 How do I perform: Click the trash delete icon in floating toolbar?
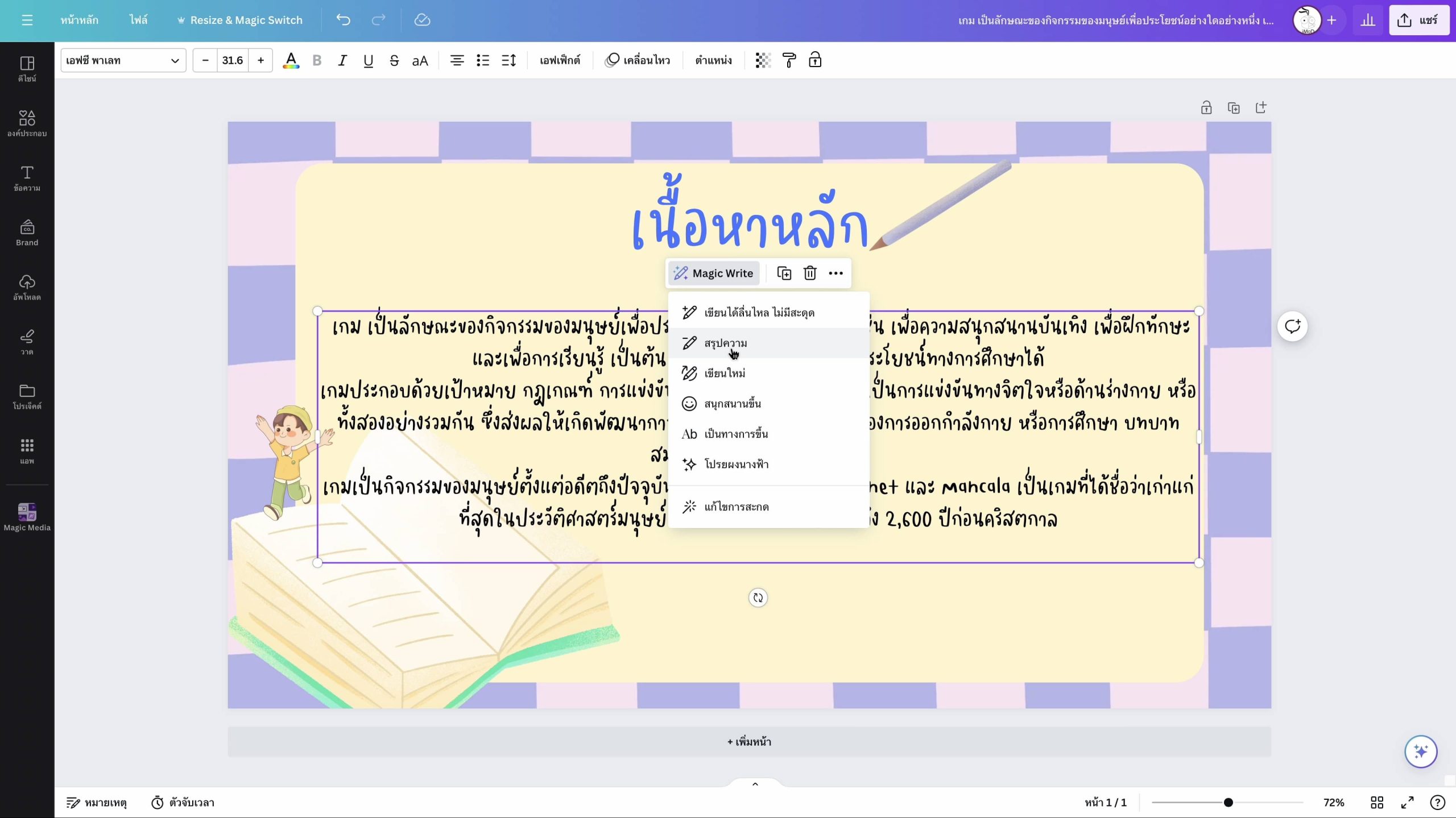(x=810, y=273)
